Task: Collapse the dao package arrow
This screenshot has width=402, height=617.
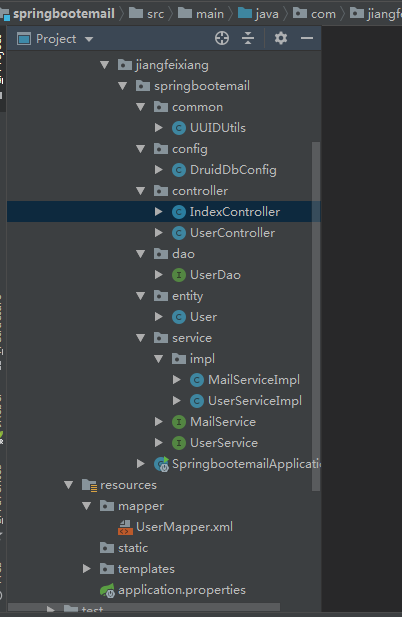Action: [x=140, y=254]
